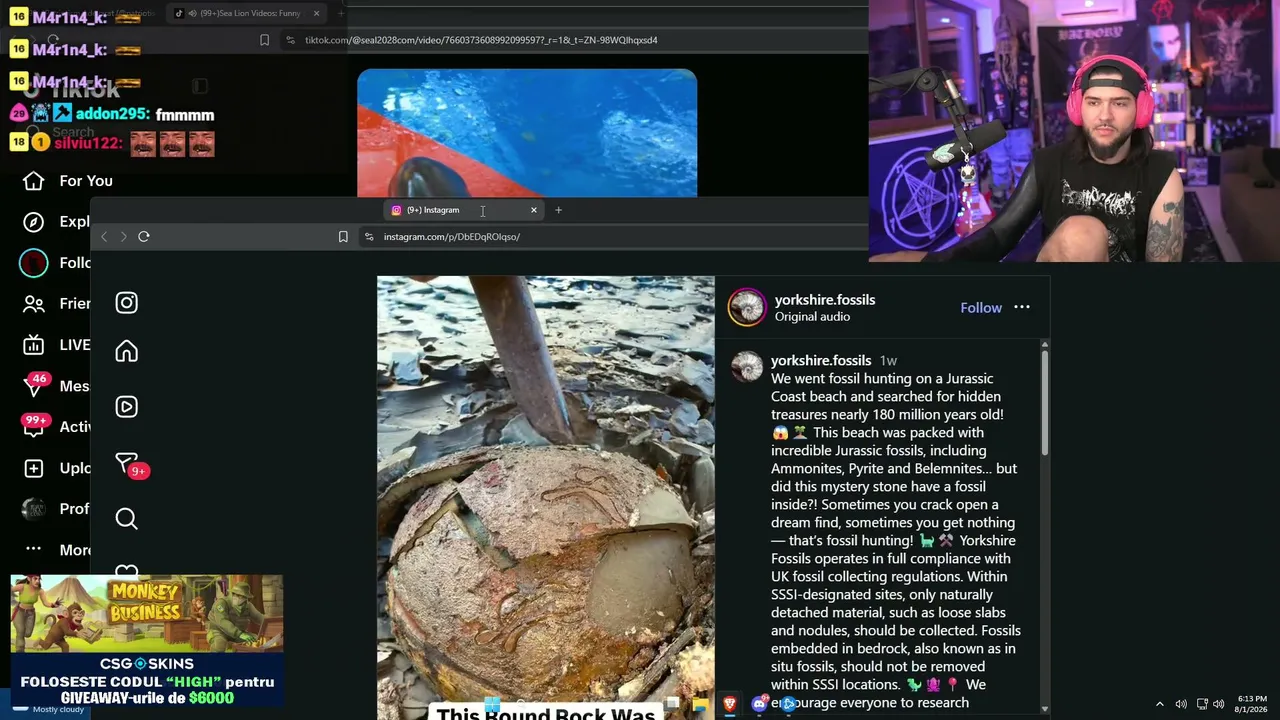
Task: Click the yorkshire.fossils header avatar
Action: coord(747,308)
